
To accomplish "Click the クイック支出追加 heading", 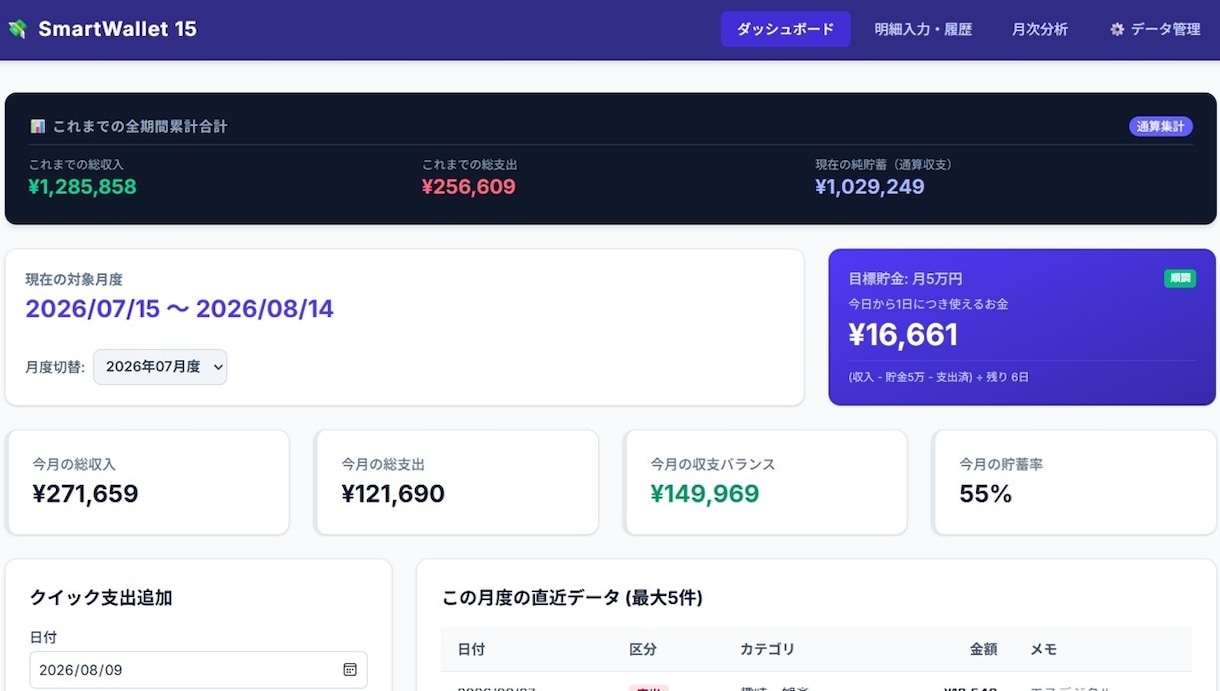I will tap(101, 598).
